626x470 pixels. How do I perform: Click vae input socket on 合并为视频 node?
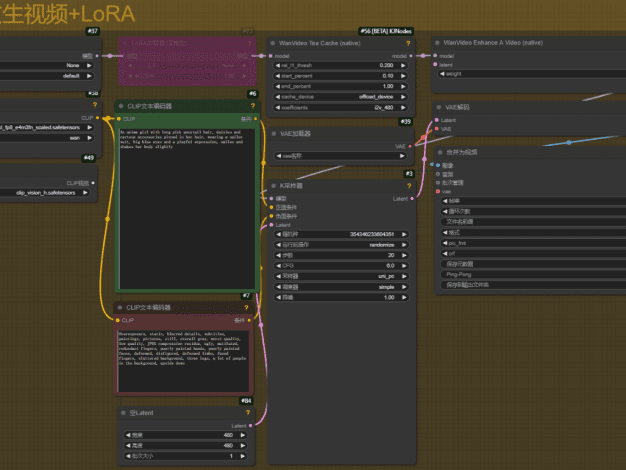click(438, 192)
